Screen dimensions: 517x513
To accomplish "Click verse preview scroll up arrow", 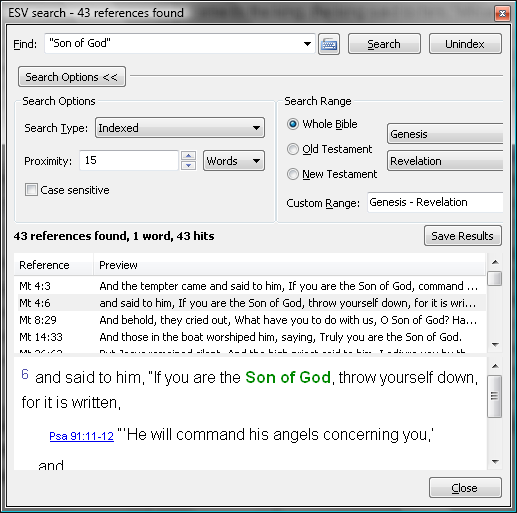I will pyautogui.click(x=495, y=366).
